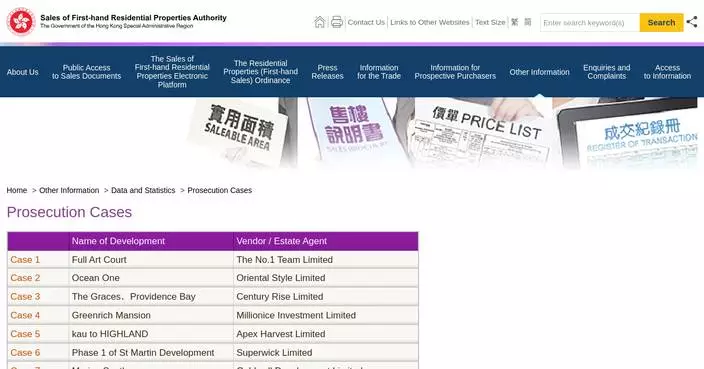Click the Text Size link
704x369 pixels.
pyautogui.click(x=490, y=22)
